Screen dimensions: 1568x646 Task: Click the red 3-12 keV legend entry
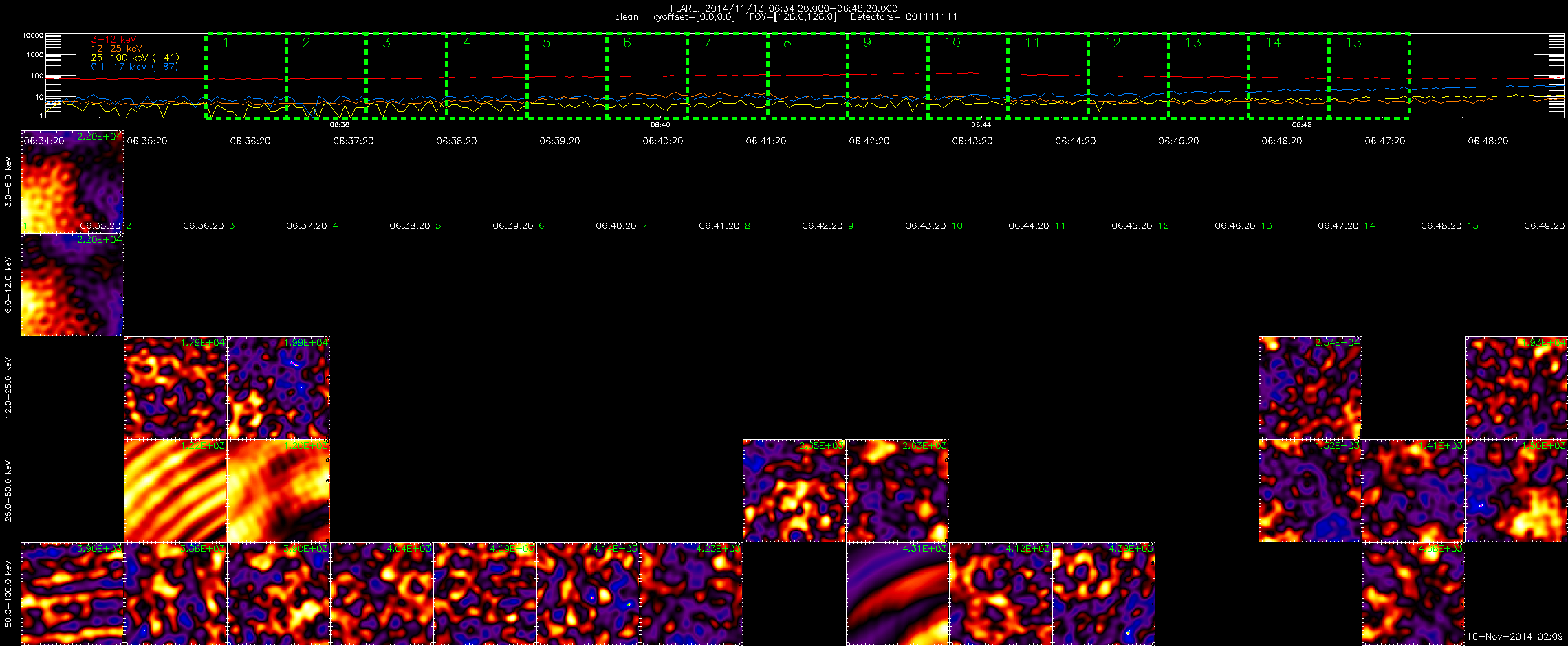coord(113,40)
